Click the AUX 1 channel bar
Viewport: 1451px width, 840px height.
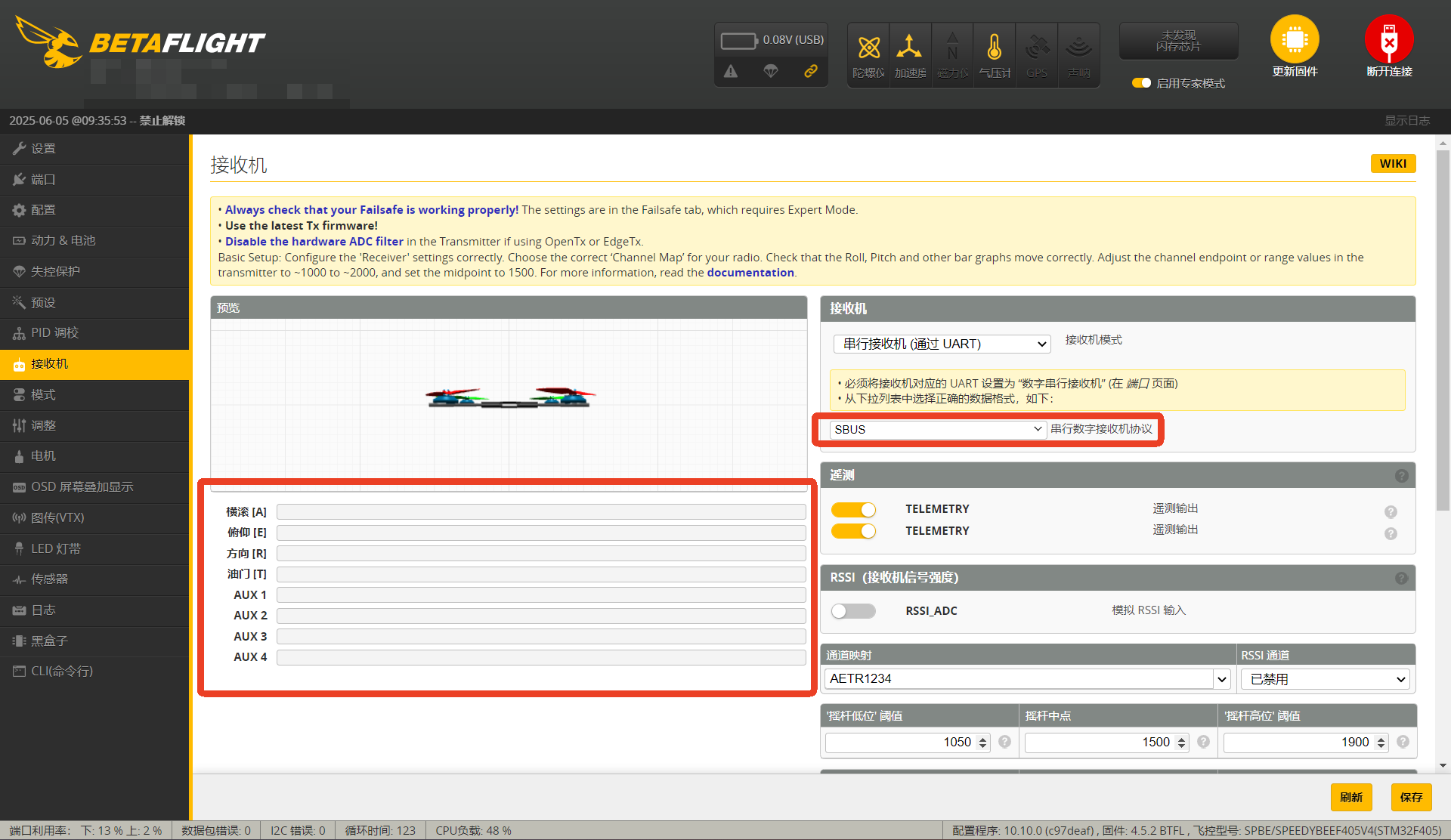(x=541, y=595)
